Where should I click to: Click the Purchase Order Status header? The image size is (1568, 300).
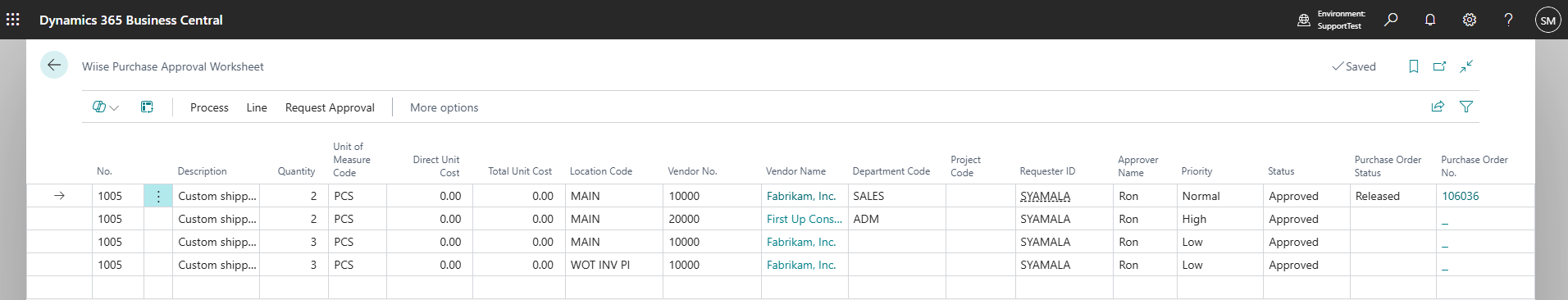[x=1388, y=166]
